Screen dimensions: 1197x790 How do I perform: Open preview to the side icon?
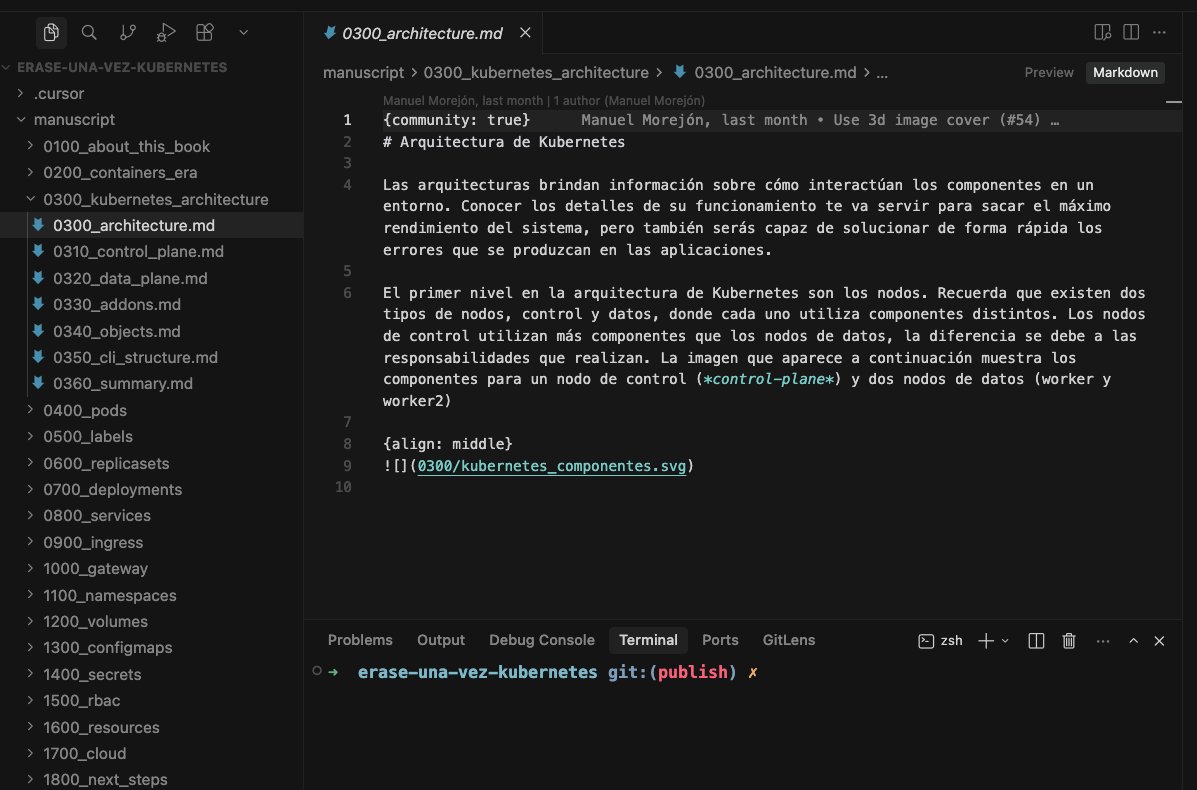(x=1102, y=32)
